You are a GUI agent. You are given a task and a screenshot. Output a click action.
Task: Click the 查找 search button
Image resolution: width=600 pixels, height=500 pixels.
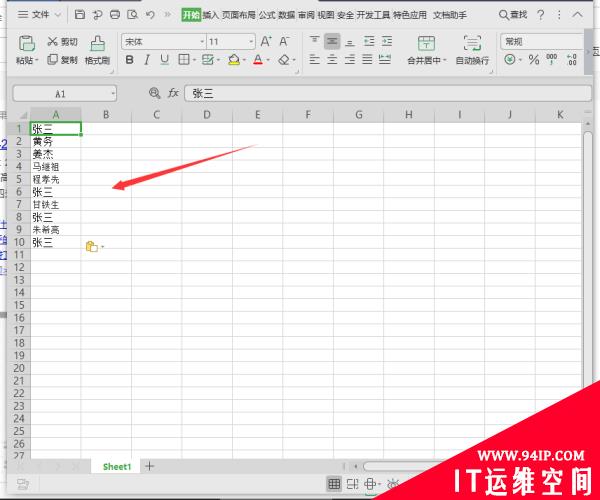click(513, 15)
